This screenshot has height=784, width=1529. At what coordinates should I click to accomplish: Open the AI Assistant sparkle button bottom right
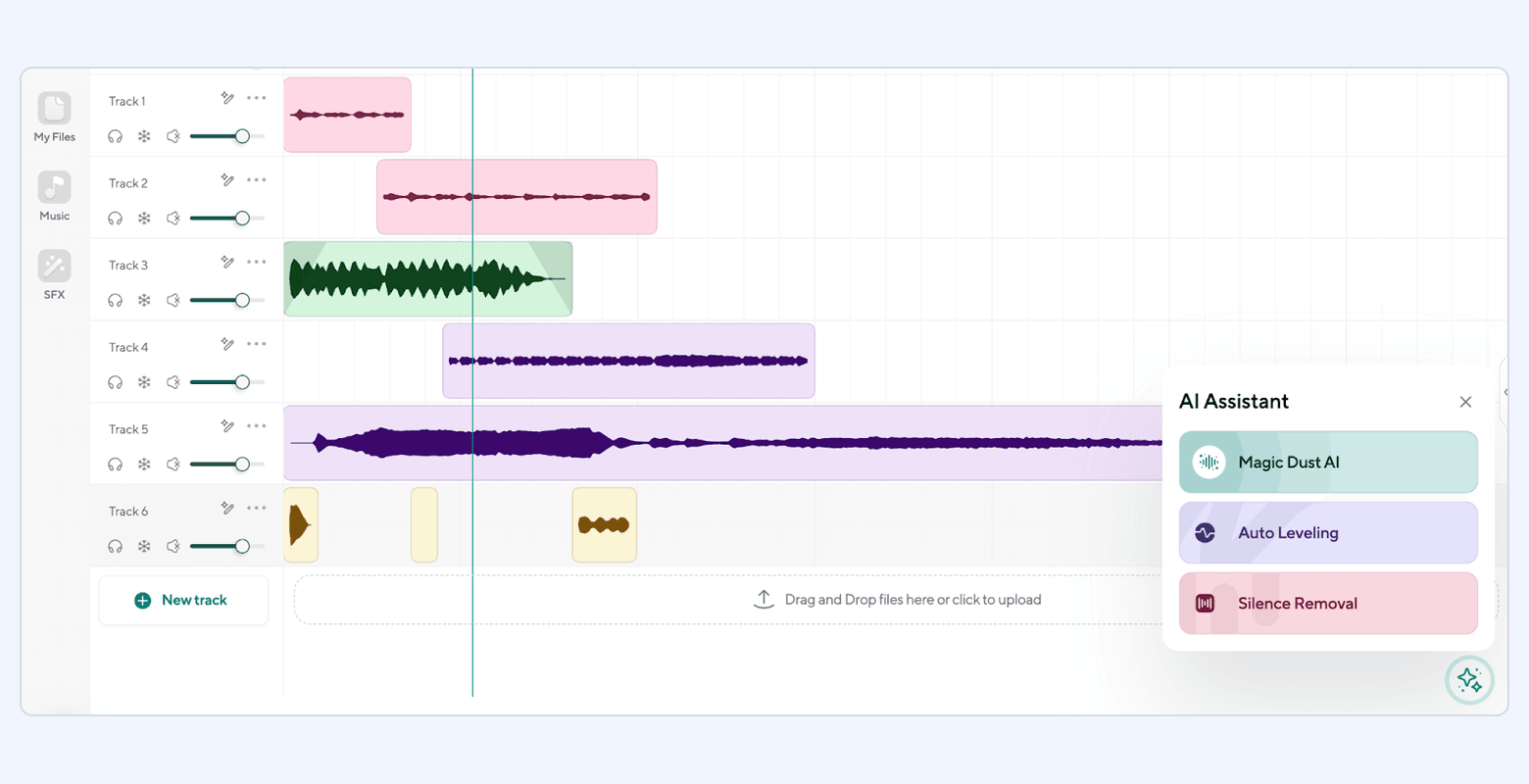click(x=1469, y=679)
